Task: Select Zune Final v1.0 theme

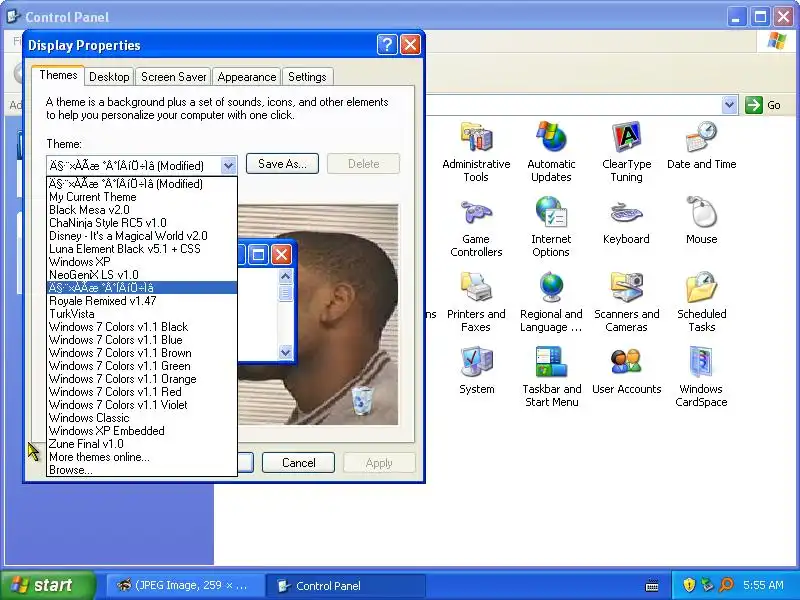Action: 142,444
